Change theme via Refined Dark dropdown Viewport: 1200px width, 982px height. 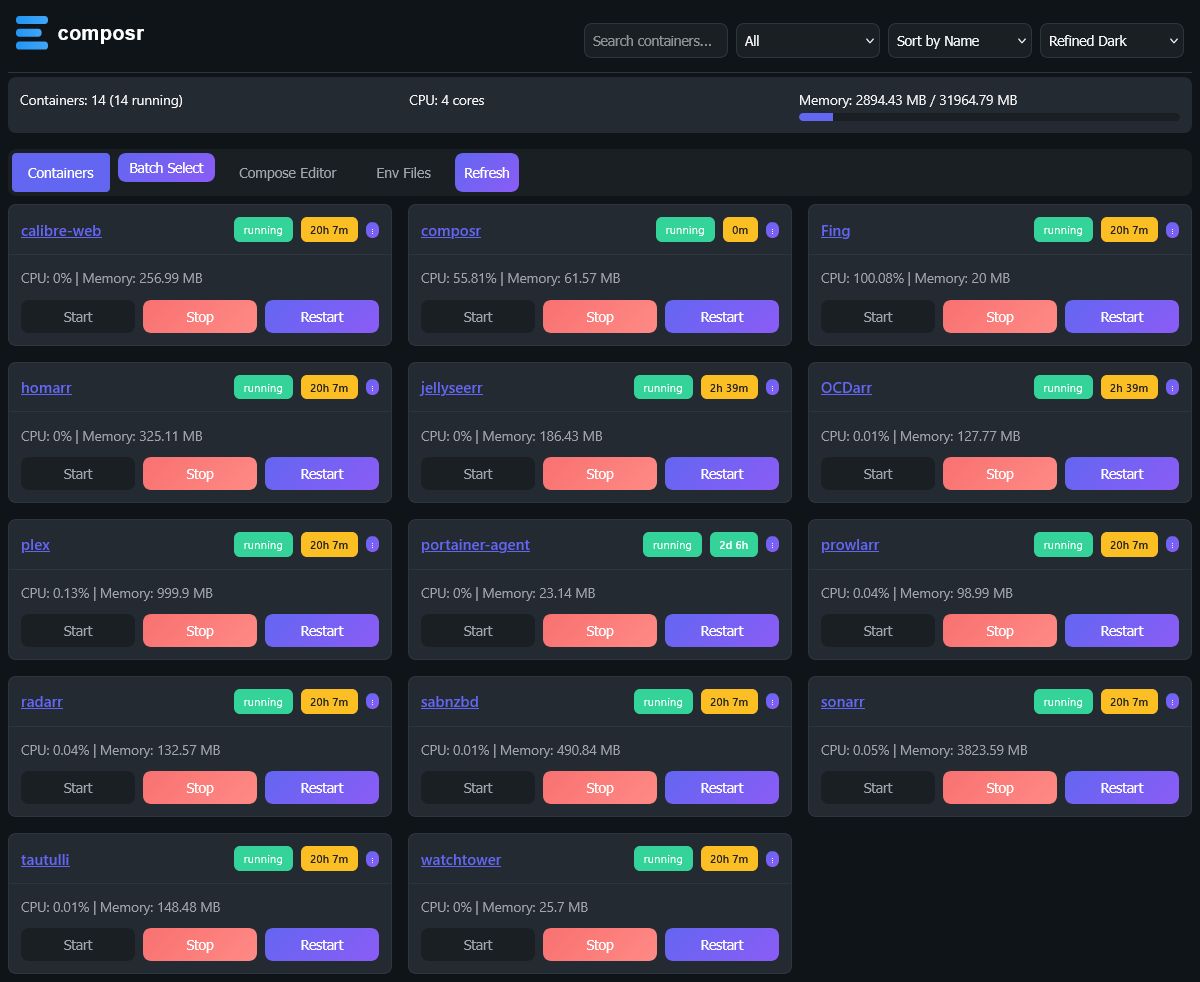[1111, 40]
